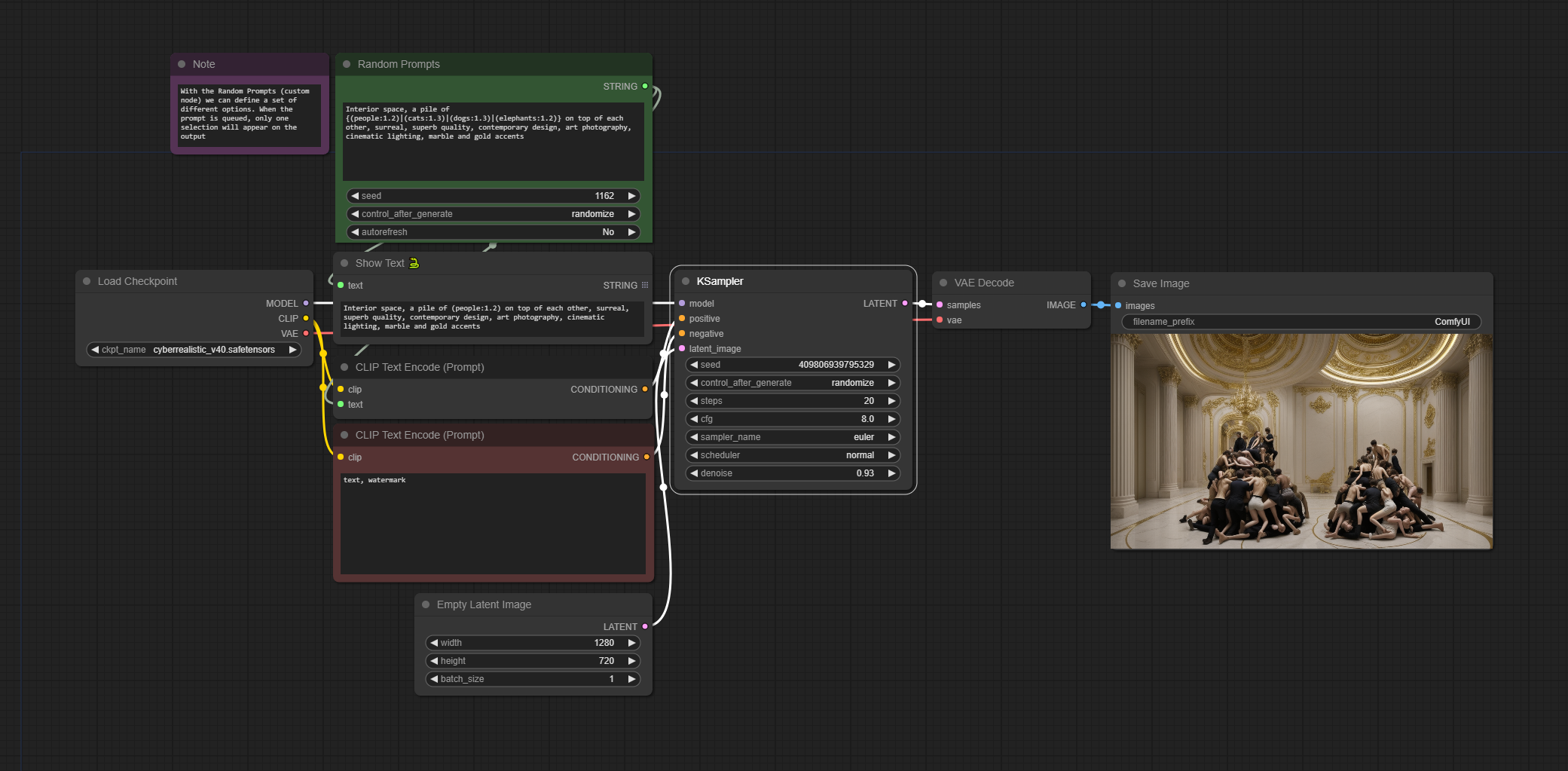Click the Empty Latent Image LATENT output port
The height and width of the screenshot is (771, 1568).
645,626
